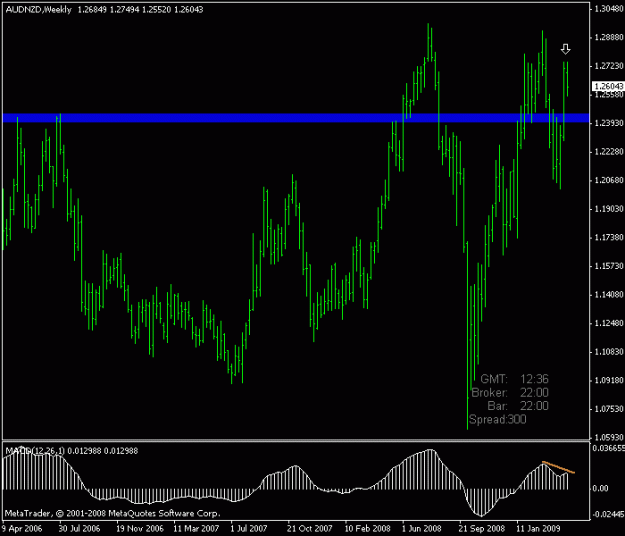Click the 10 Feb 2008 date label
The image size is (625, 536).
[368, 529]
